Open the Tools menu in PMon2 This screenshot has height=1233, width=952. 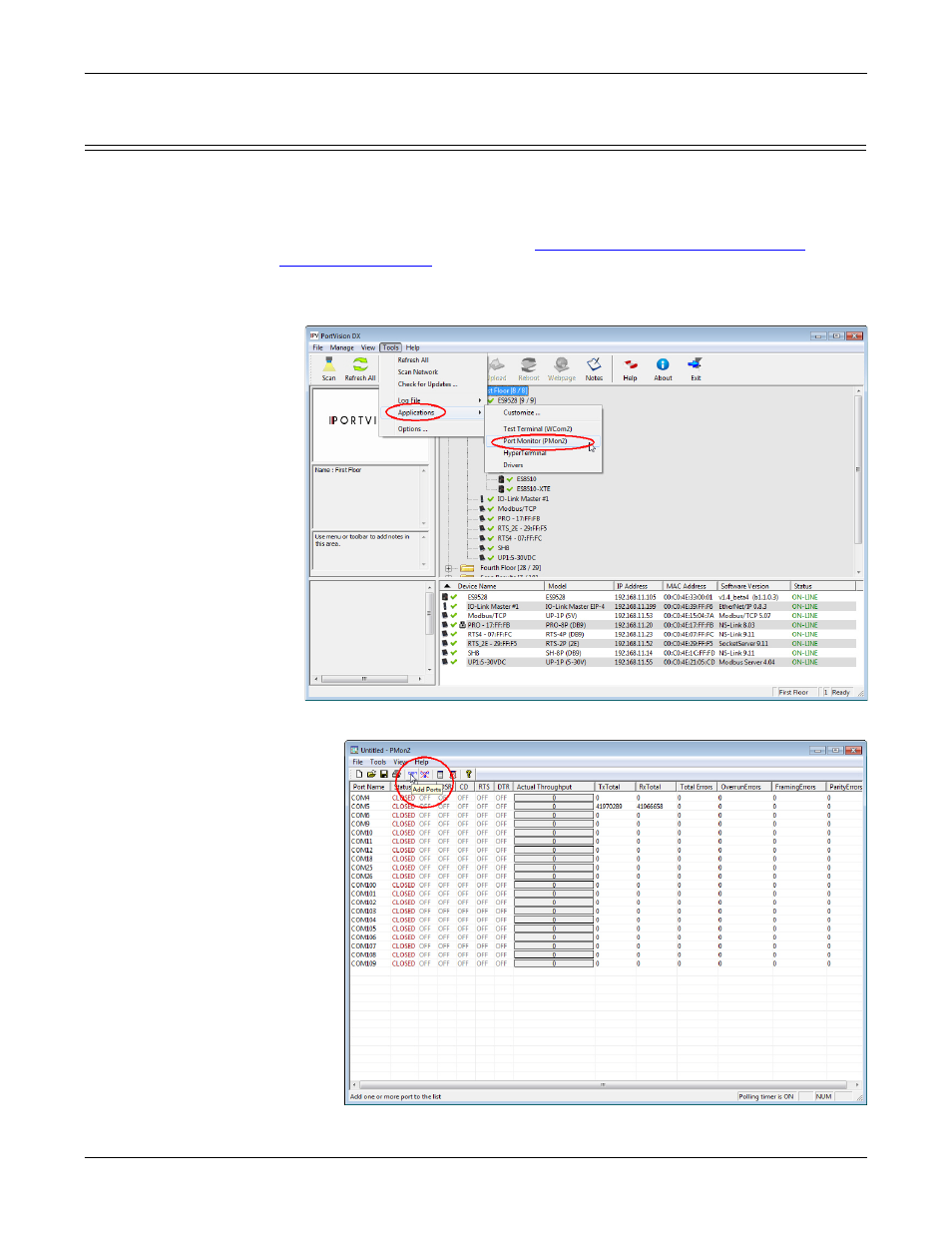point(378,762)
